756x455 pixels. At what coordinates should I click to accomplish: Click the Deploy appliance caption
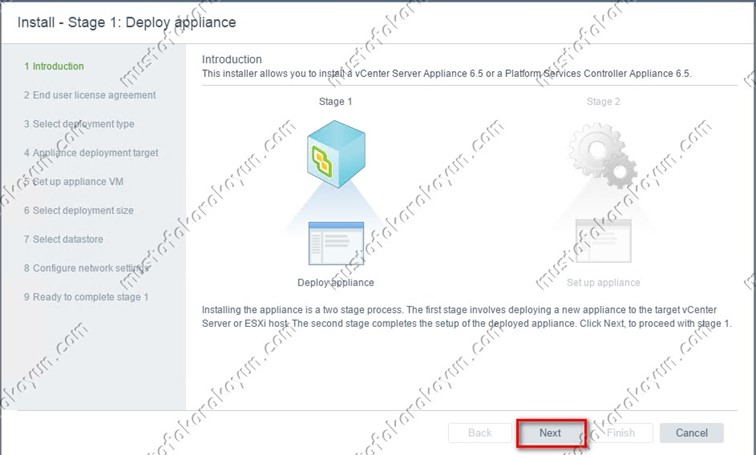pyautogui.click(x=336, y=282)
